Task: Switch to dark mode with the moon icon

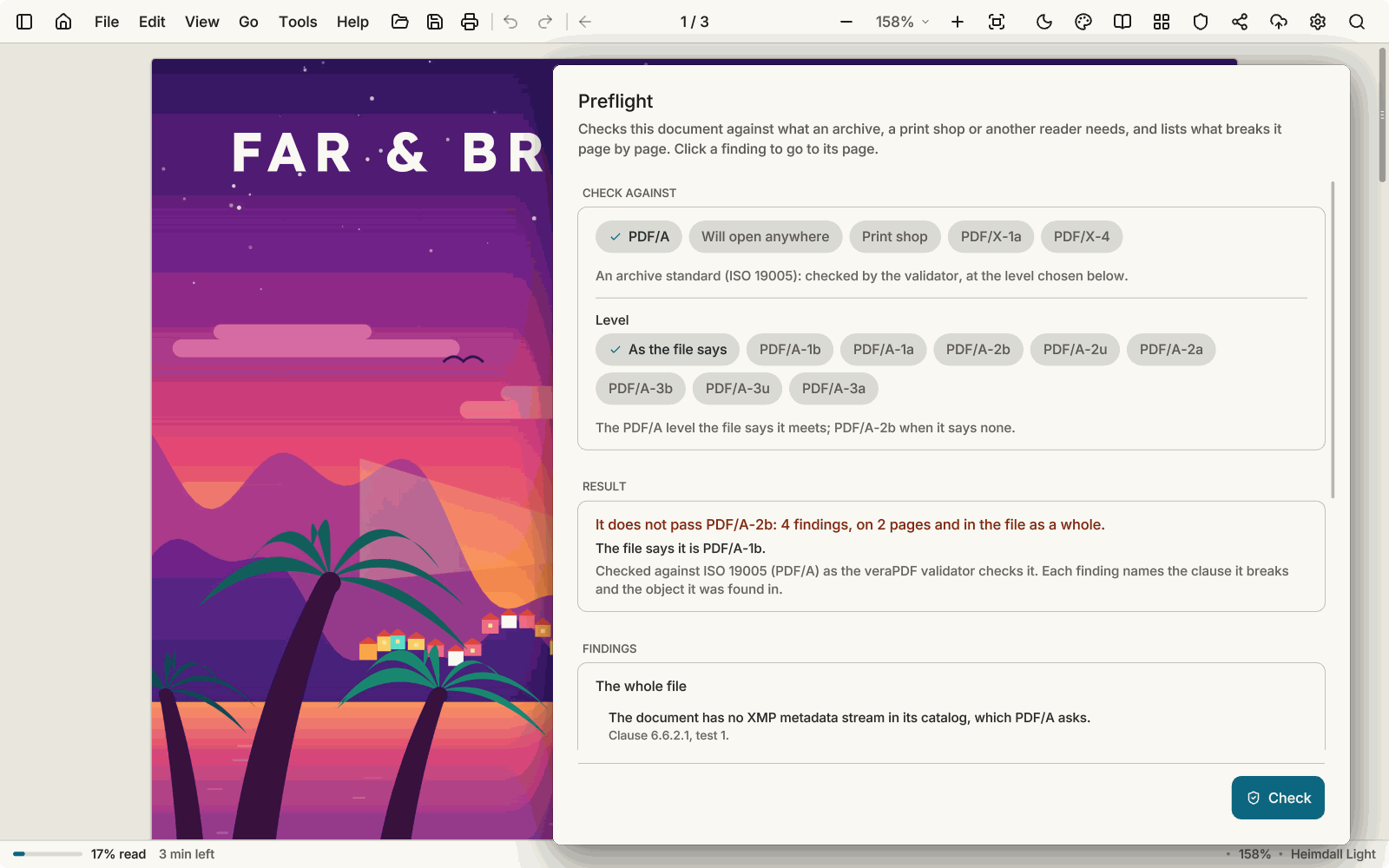Action: pos(1044,22)
